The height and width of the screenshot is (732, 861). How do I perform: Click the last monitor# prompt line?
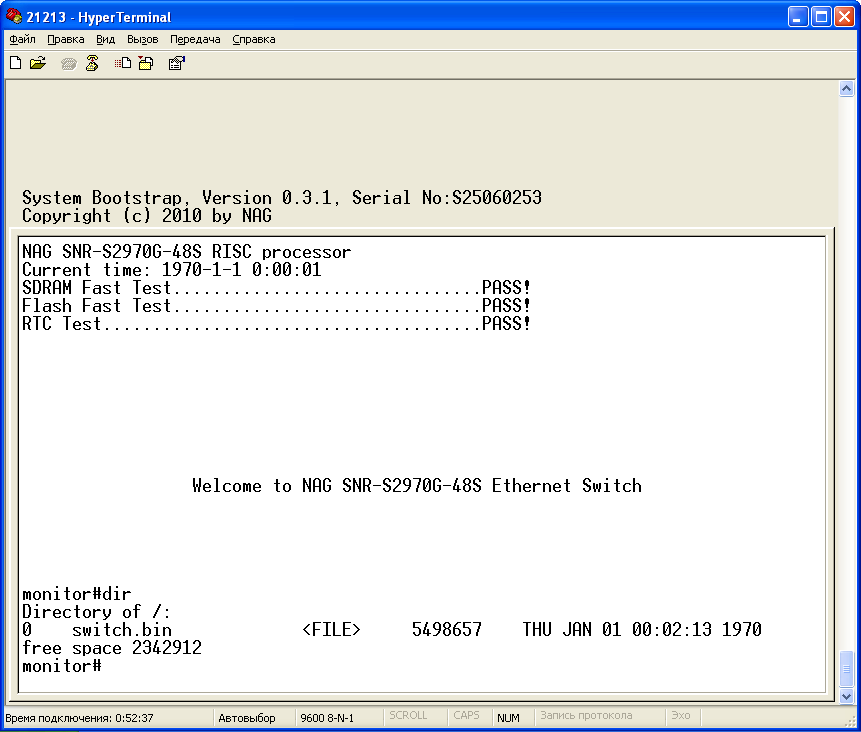(62, 666)
